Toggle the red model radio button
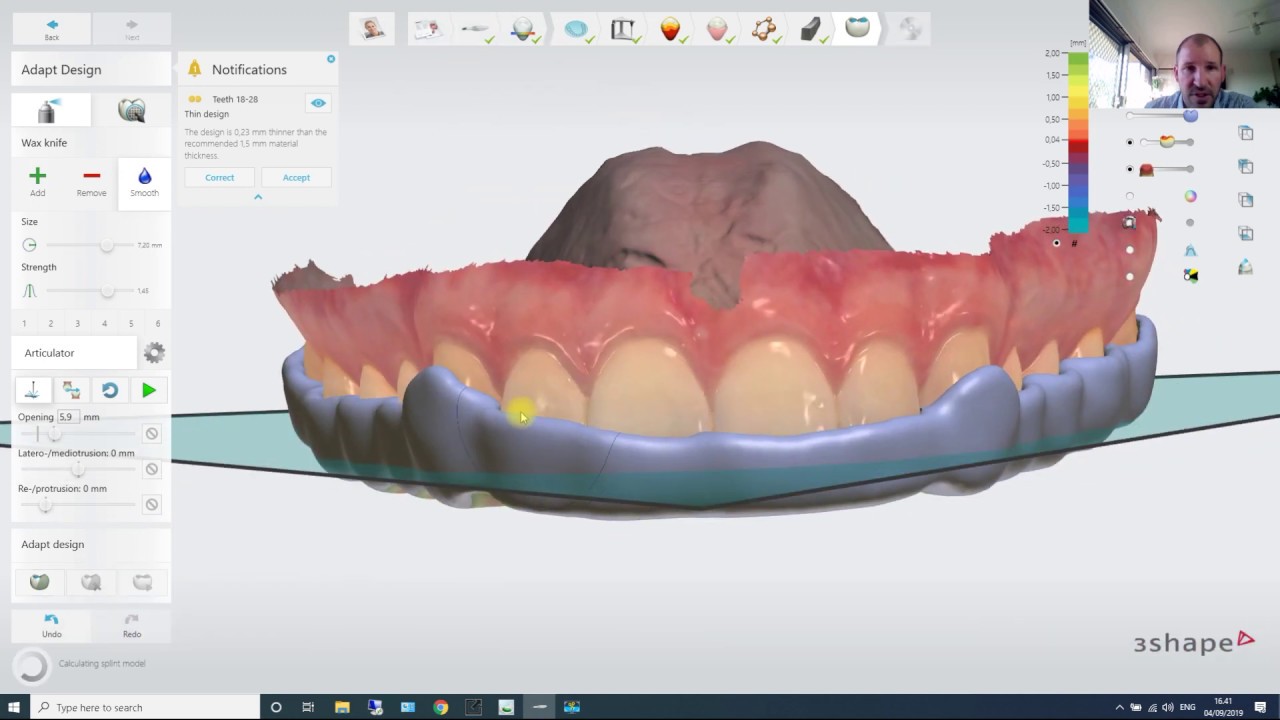The width and height of the screenshot is (1280, 720). (x=1130, y=169)
